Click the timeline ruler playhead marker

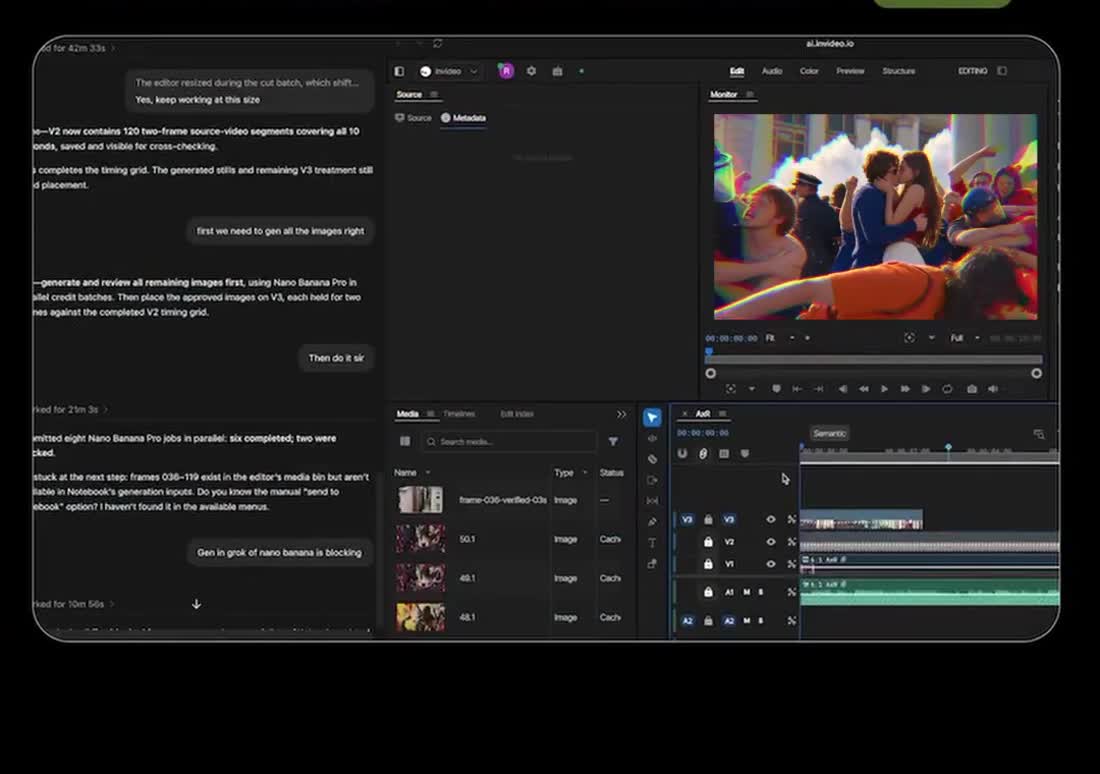948,447
